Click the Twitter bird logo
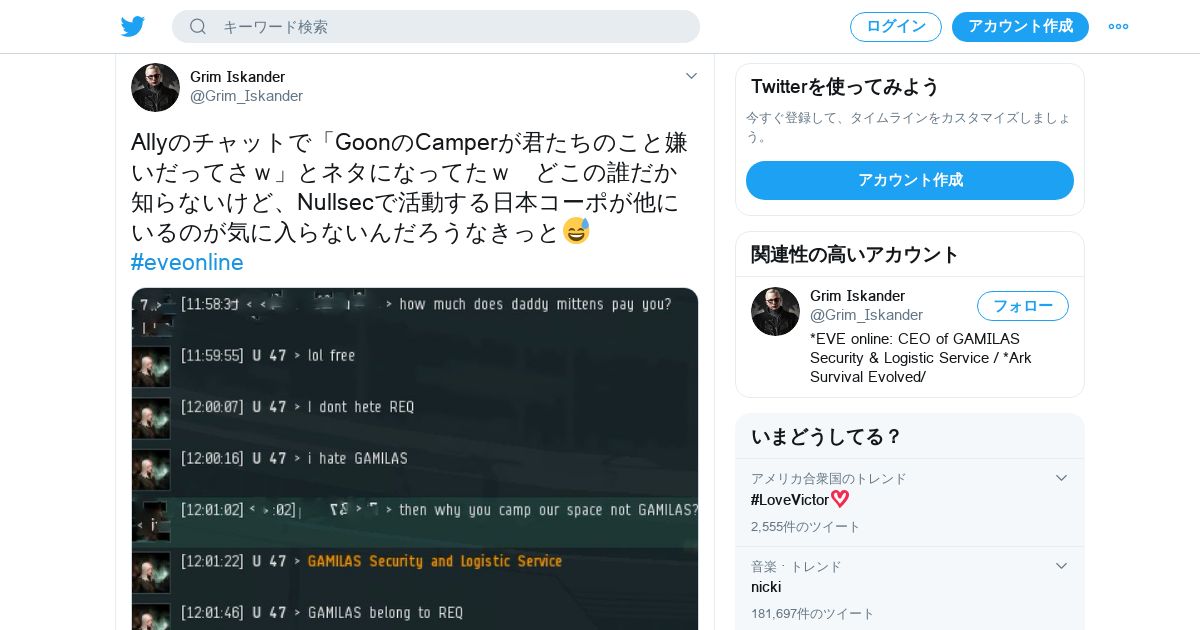This screenshot has width=1200, height=630. coord(133,26)
